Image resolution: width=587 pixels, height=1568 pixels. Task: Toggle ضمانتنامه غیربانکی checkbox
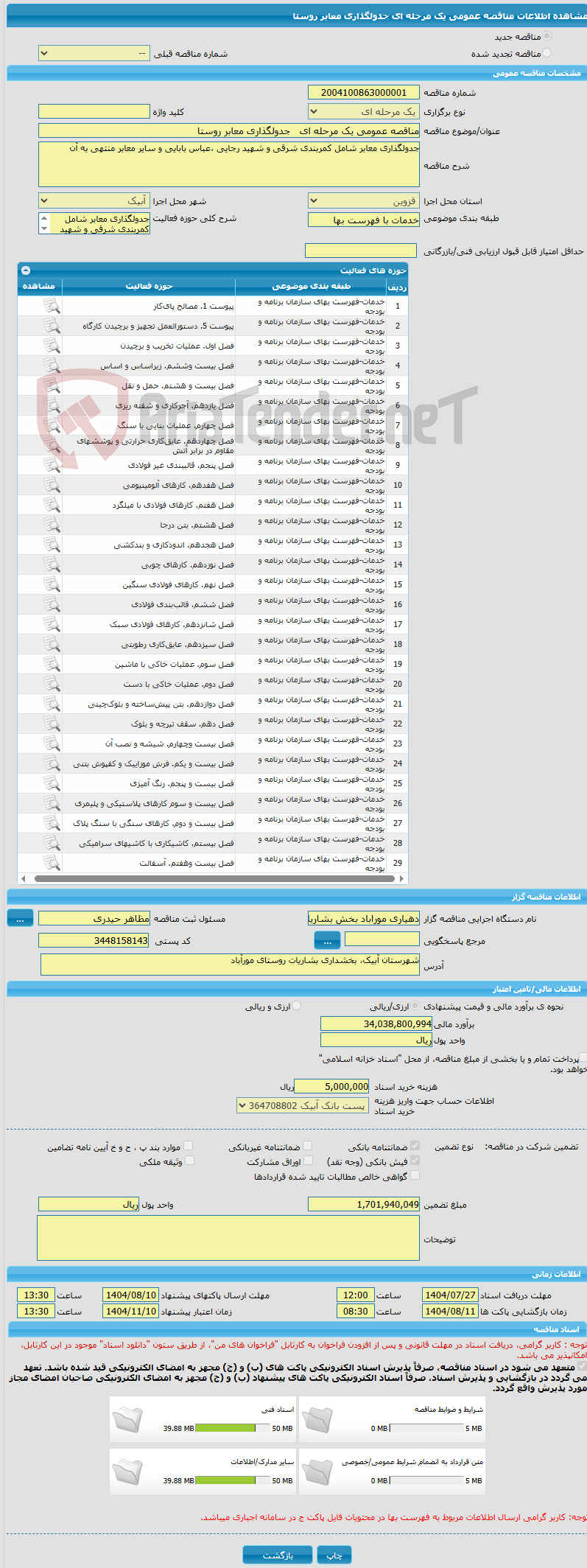point(308,1146)
